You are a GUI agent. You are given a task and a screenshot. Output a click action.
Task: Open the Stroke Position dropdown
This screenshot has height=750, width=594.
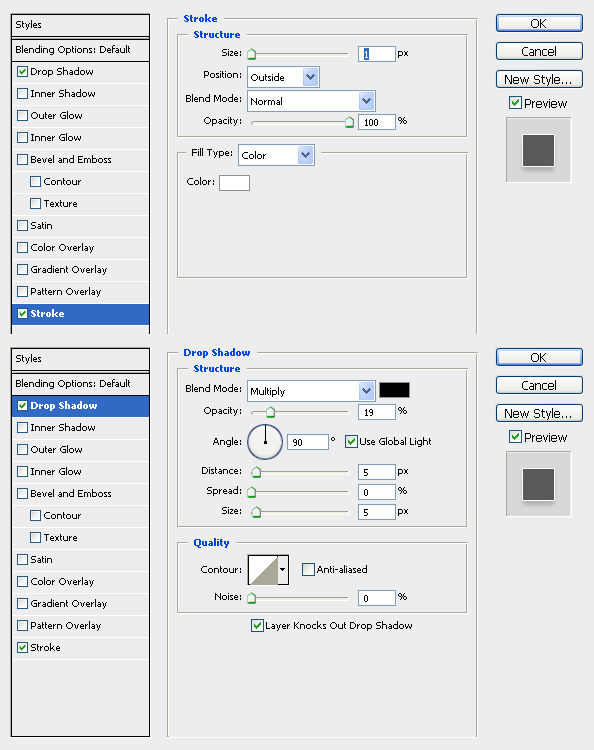tap(283, 77)
